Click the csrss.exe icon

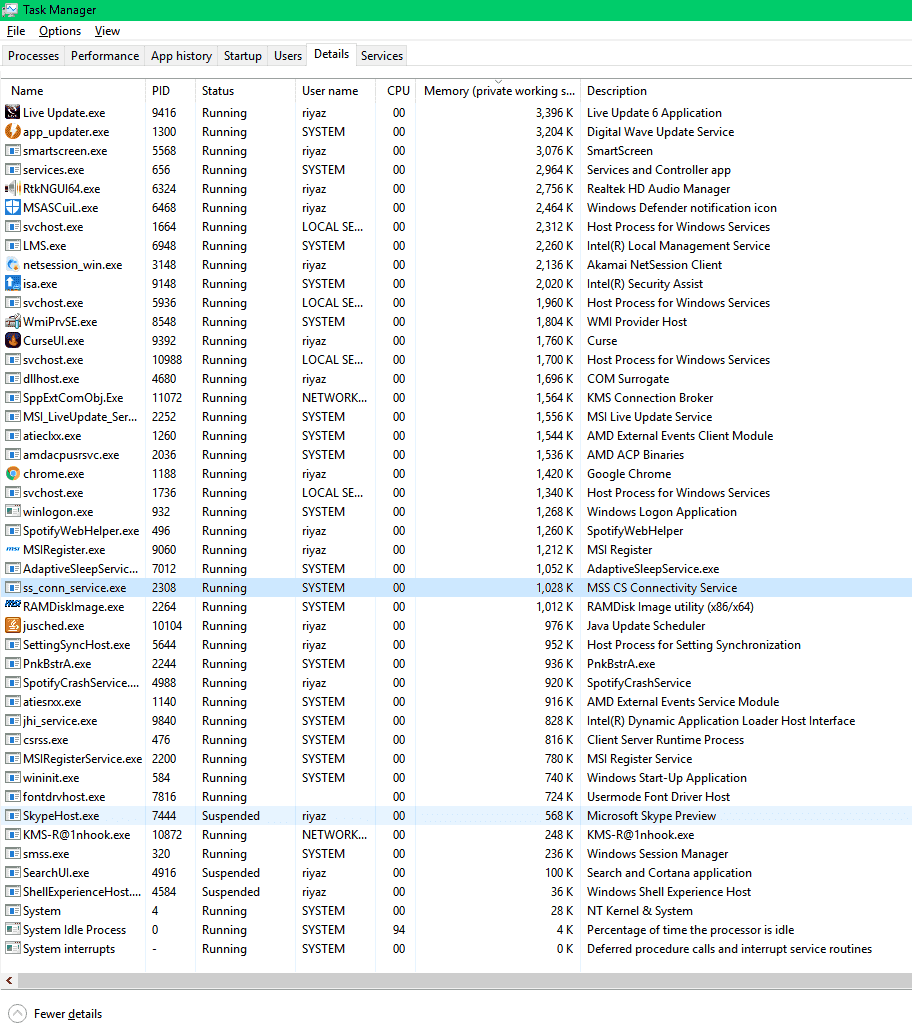tap(13, 739)
